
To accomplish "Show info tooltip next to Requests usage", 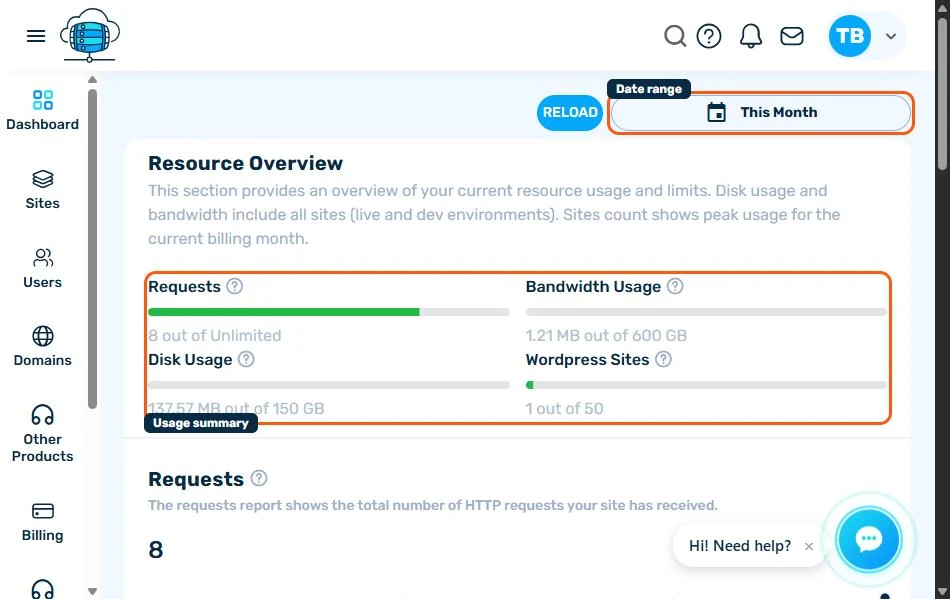I will [x=234, y=286].
